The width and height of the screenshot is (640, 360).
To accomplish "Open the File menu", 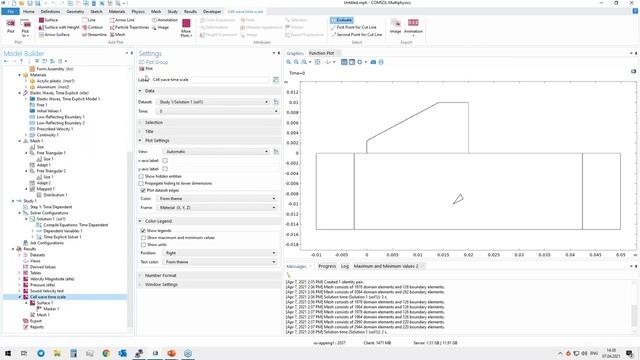I will 10,11.
